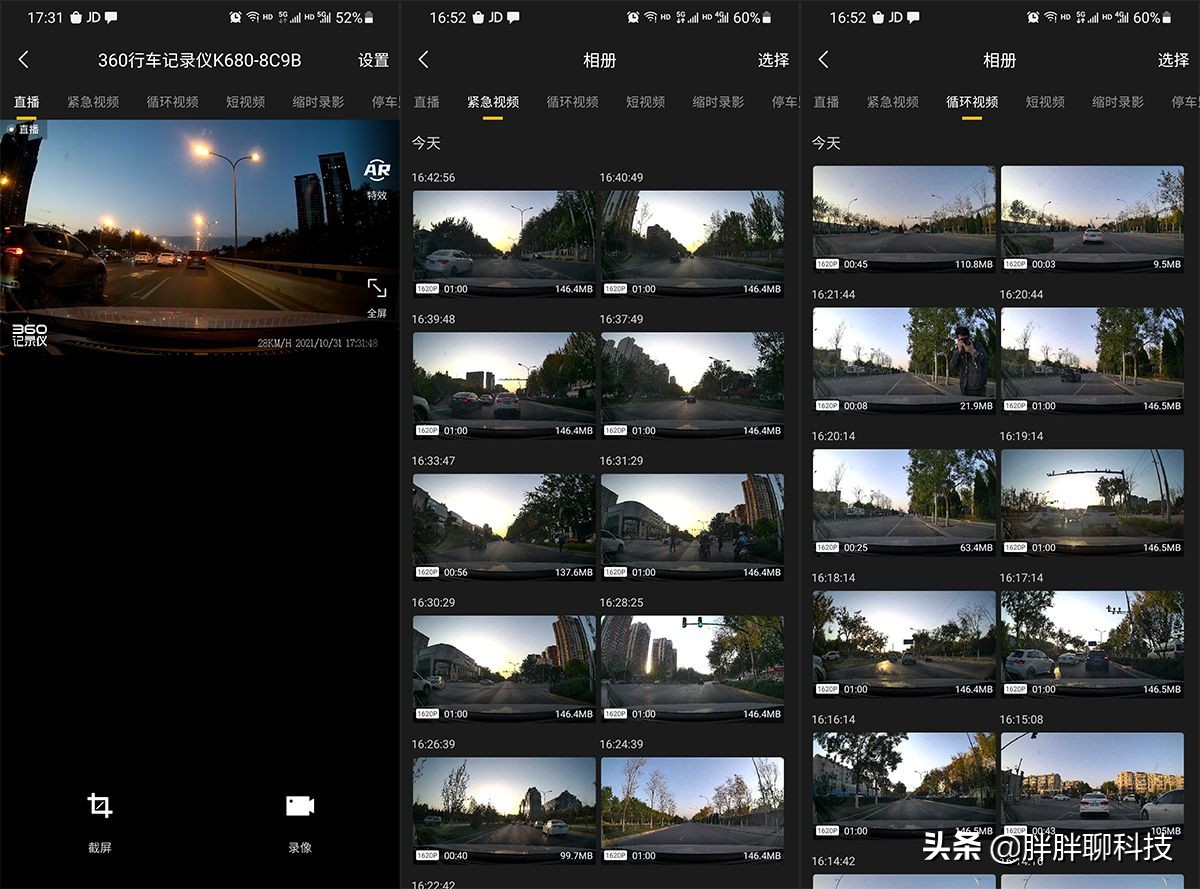Switch to 缩时录影 tab on the live view screen
Screen dimensions: 1200x889
tap(318, 102)
